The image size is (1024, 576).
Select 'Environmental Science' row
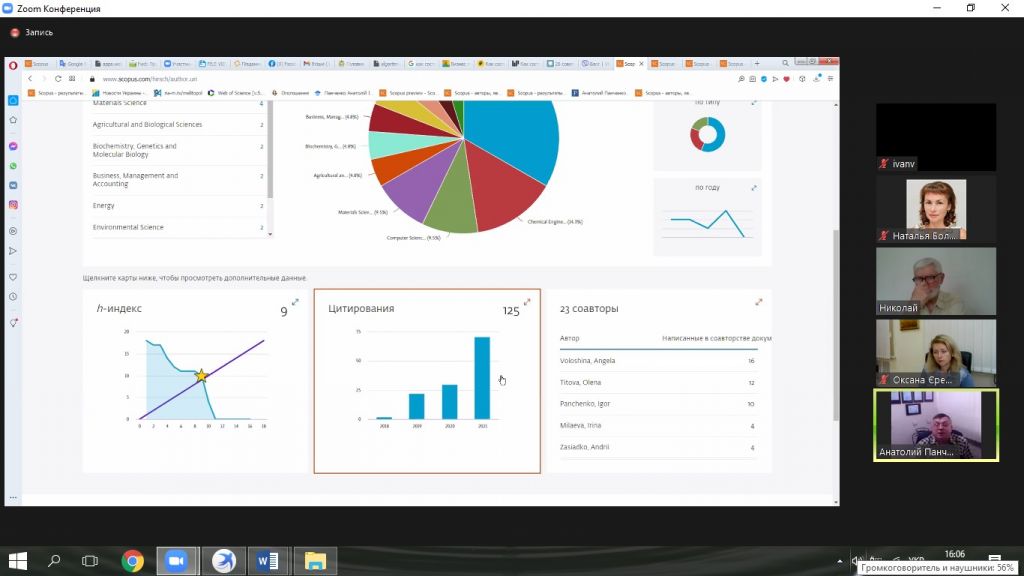pos(178,227)
